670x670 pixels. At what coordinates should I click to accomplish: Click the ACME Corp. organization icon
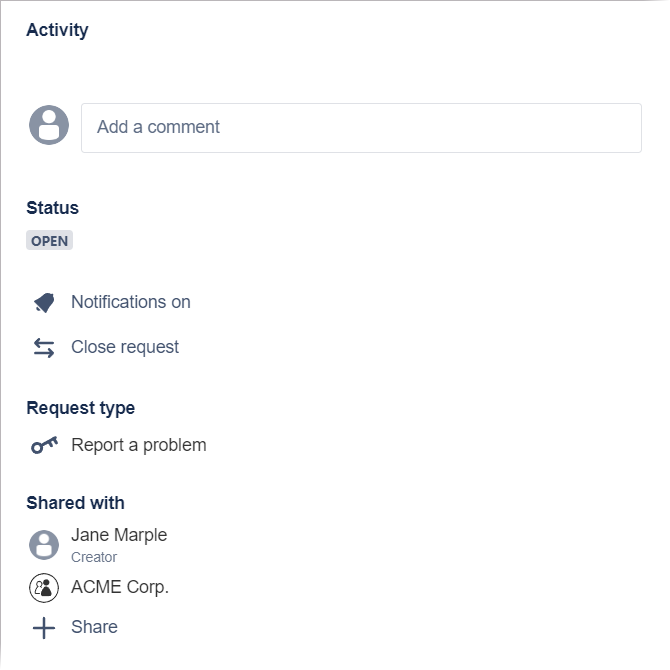44,587
